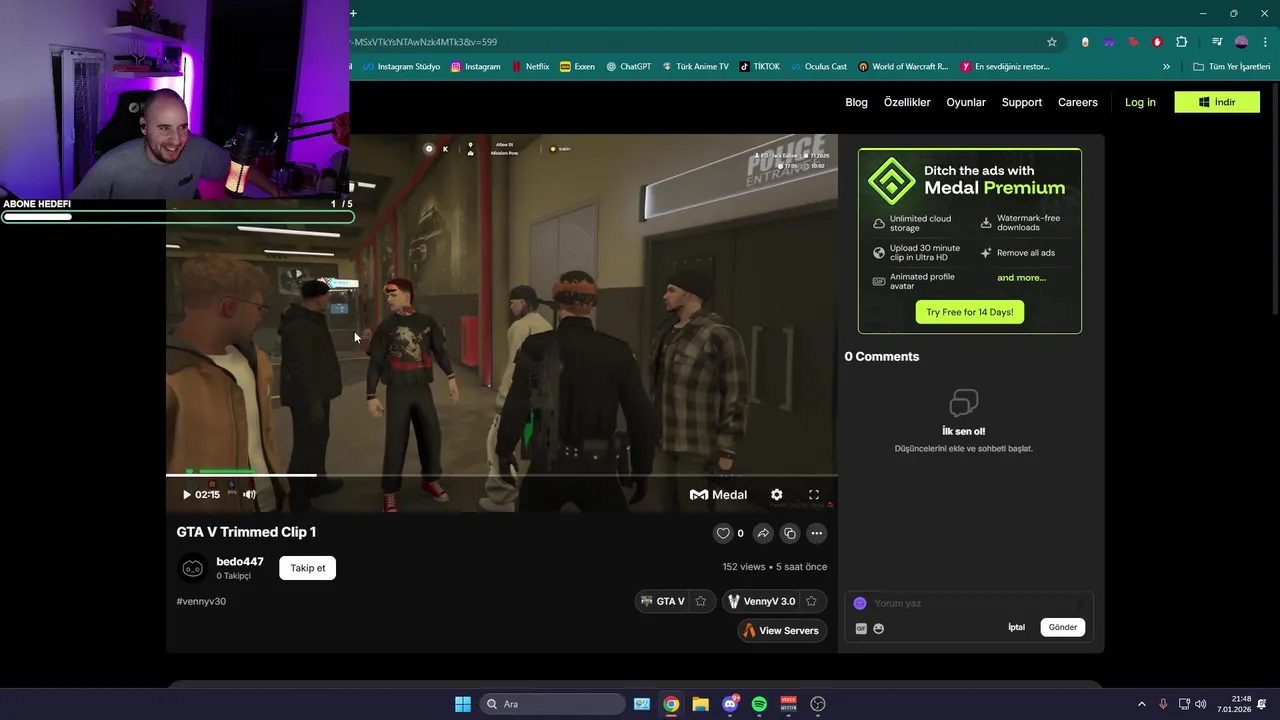Open the World of Warcraft bookmark

tap(904, 67)
